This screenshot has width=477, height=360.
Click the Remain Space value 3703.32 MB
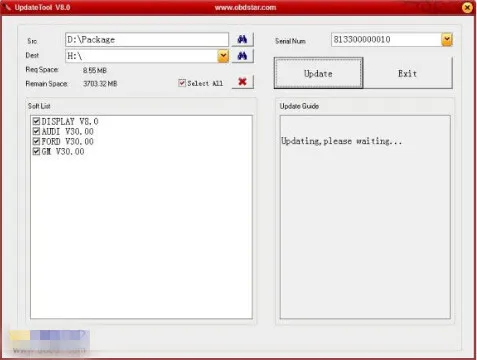[100, 84]
